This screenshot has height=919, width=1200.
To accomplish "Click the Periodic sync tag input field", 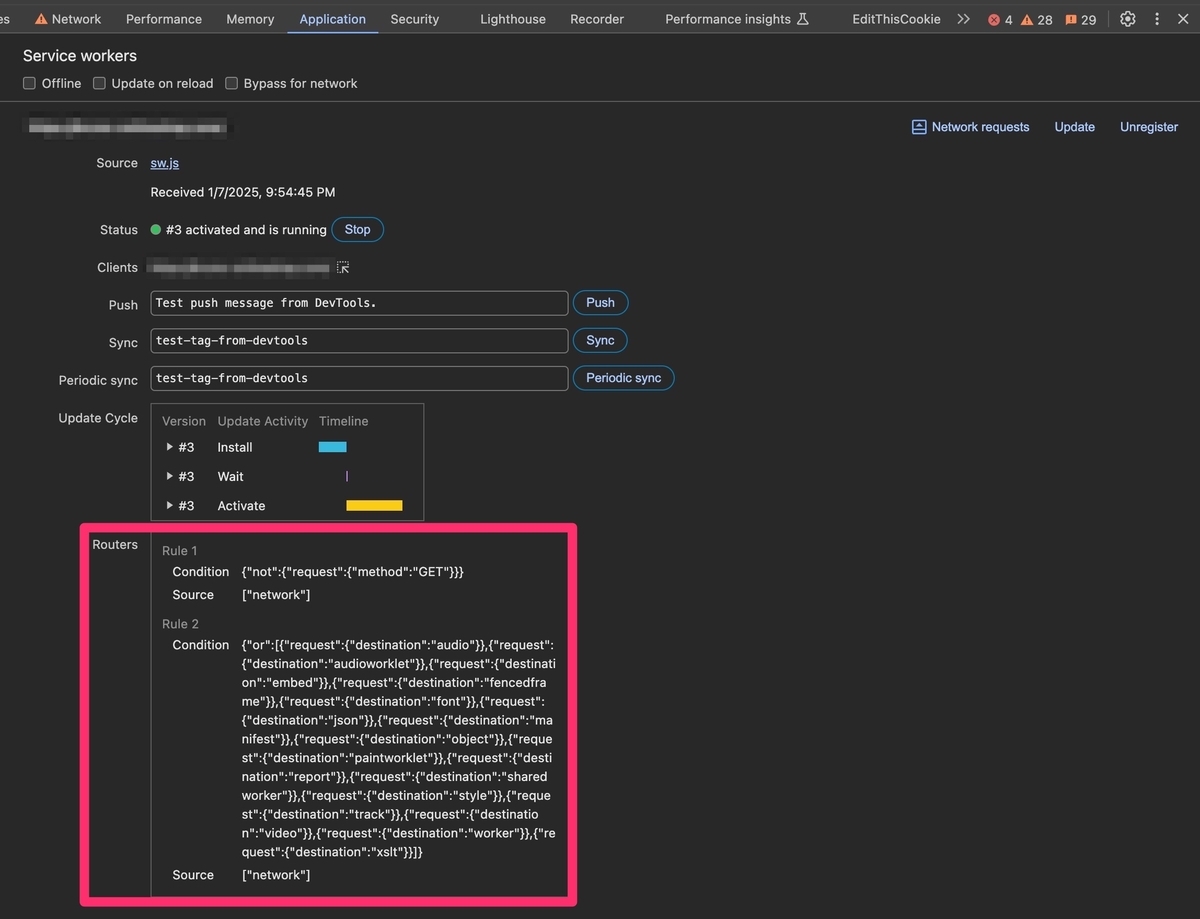I will point(359,378).
